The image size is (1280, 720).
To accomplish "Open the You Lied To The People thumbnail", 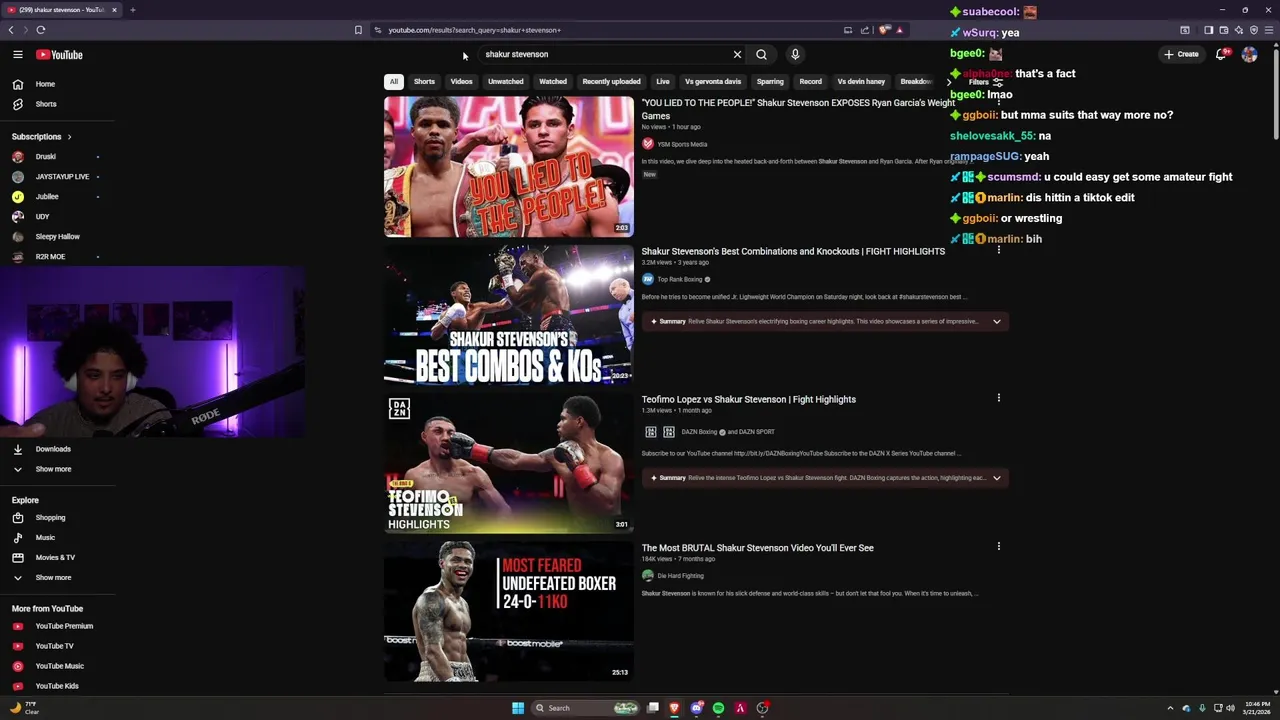I will tap(509, 167).
